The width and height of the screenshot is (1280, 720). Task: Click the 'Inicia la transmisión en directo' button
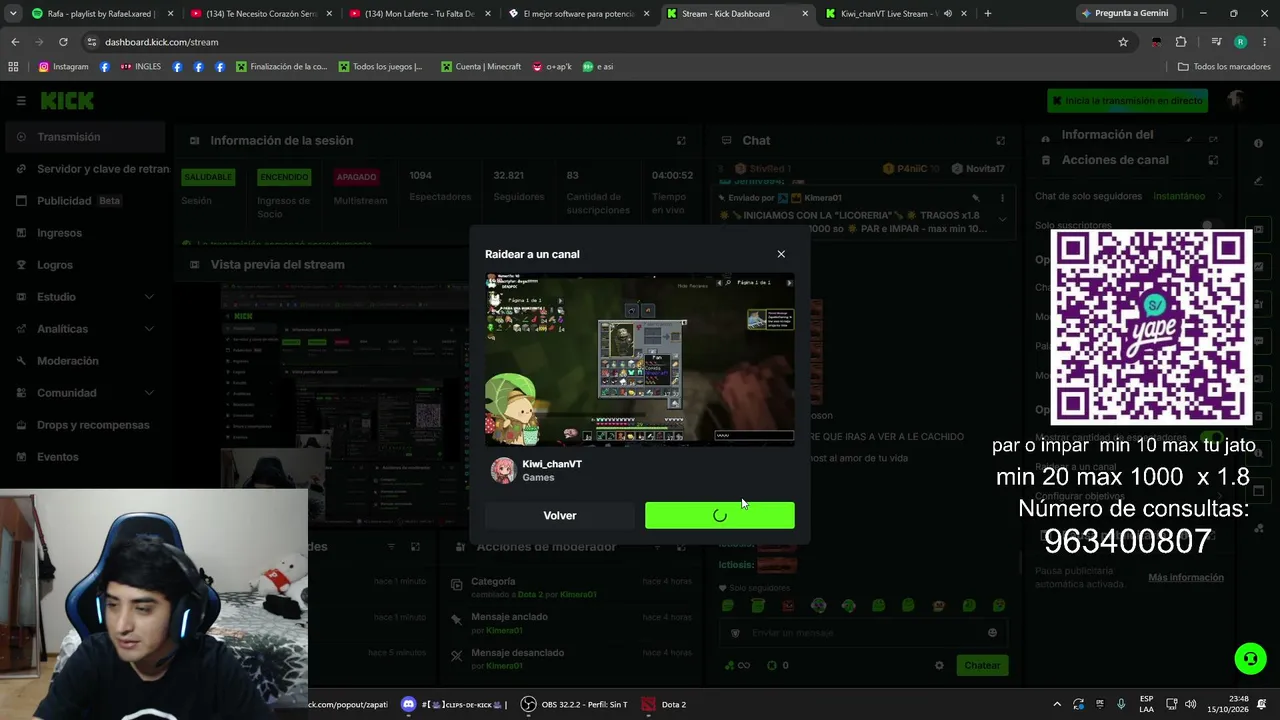[1127, 101]
